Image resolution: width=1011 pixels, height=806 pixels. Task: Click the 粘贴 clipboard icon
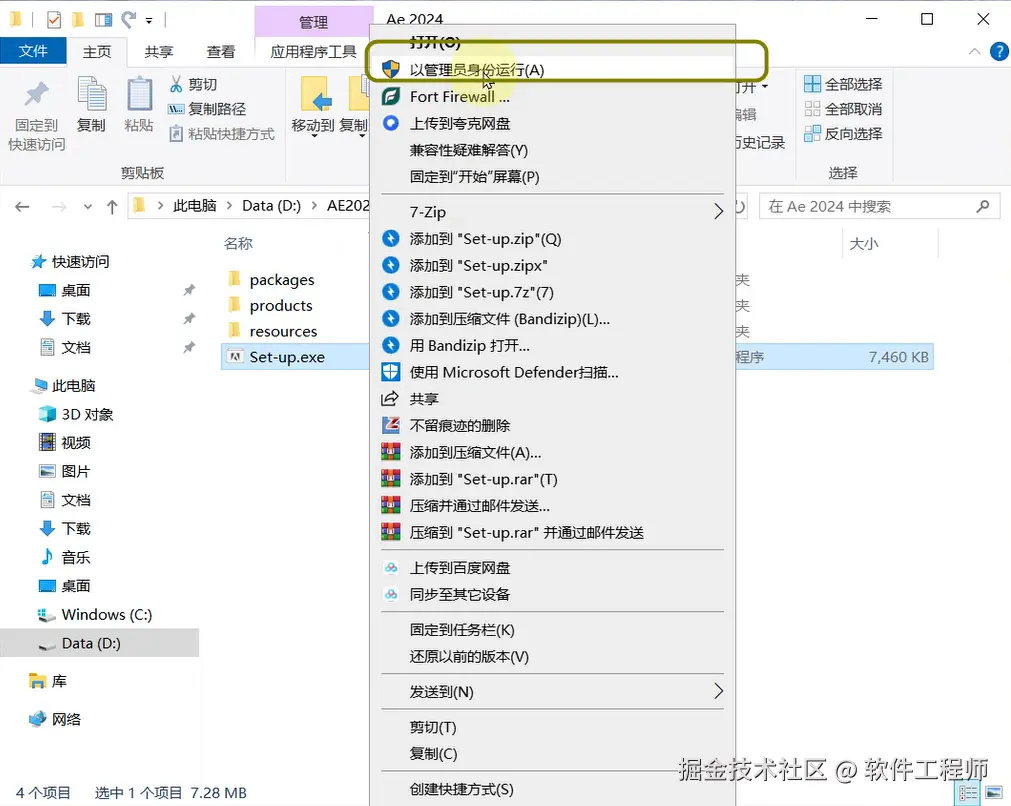pos(139,93)
